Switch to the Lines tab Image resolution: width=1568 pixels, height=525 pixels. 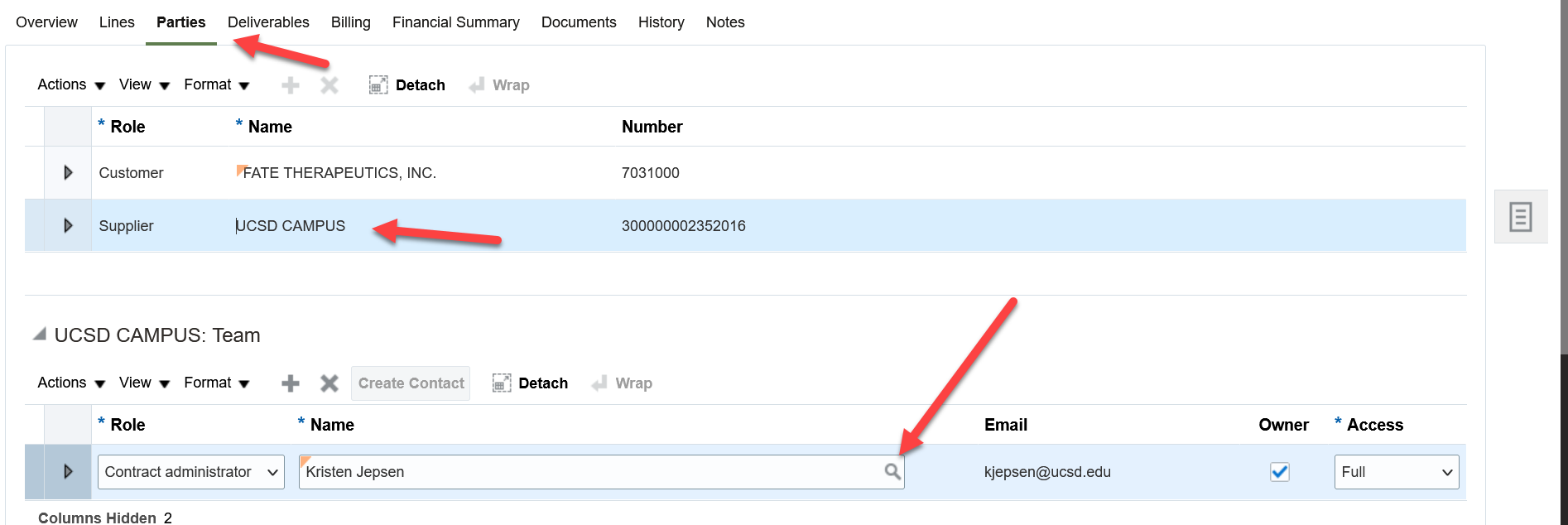coord(117,22)
